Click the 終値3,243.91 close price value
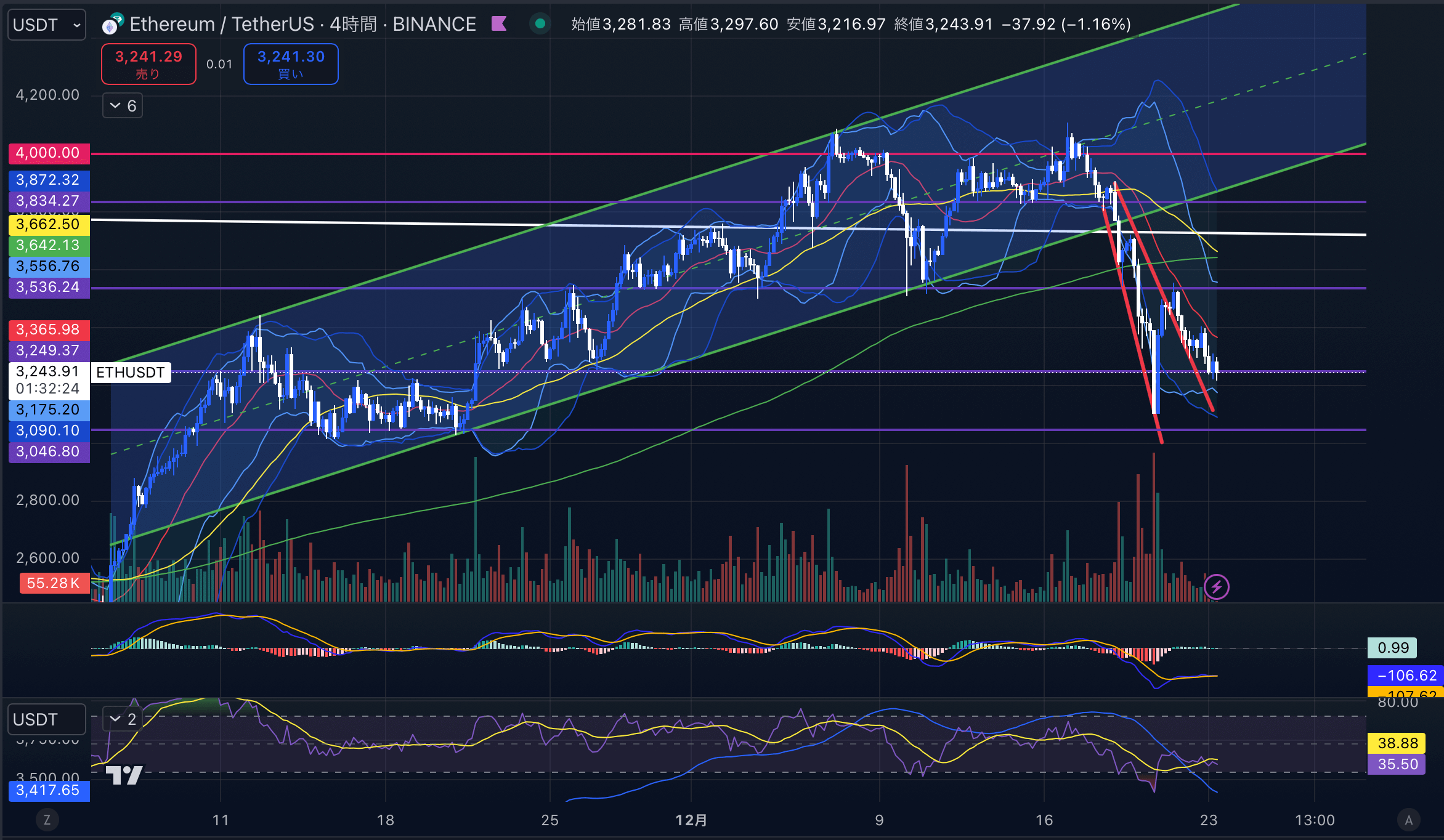The image size is (1444, 840). point(944,24)
